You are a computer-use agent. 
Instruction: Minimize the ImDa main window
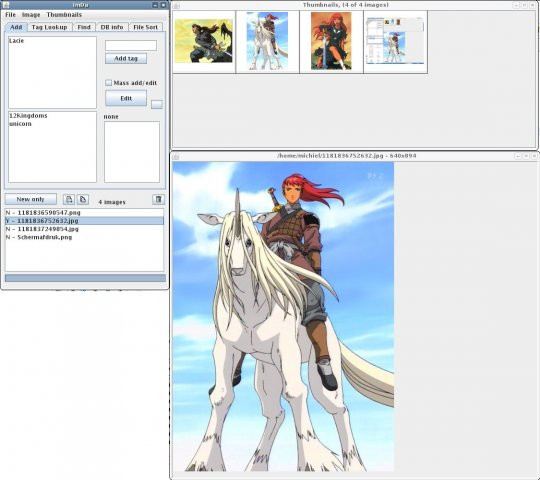(155, 5)
